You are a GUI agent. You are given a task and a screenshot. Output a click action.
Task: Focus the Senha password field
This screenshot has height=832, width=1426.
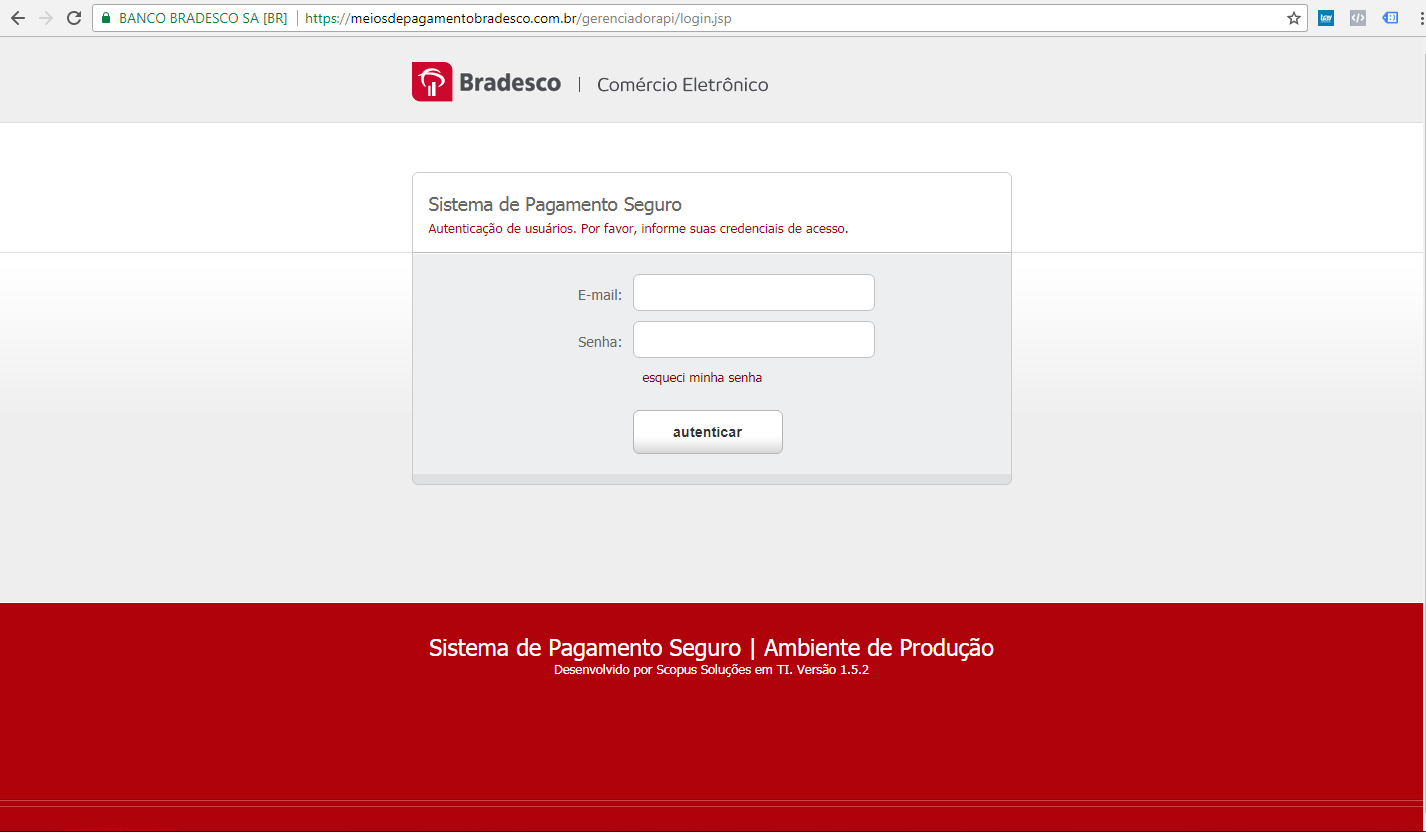(x=754, y=340)
